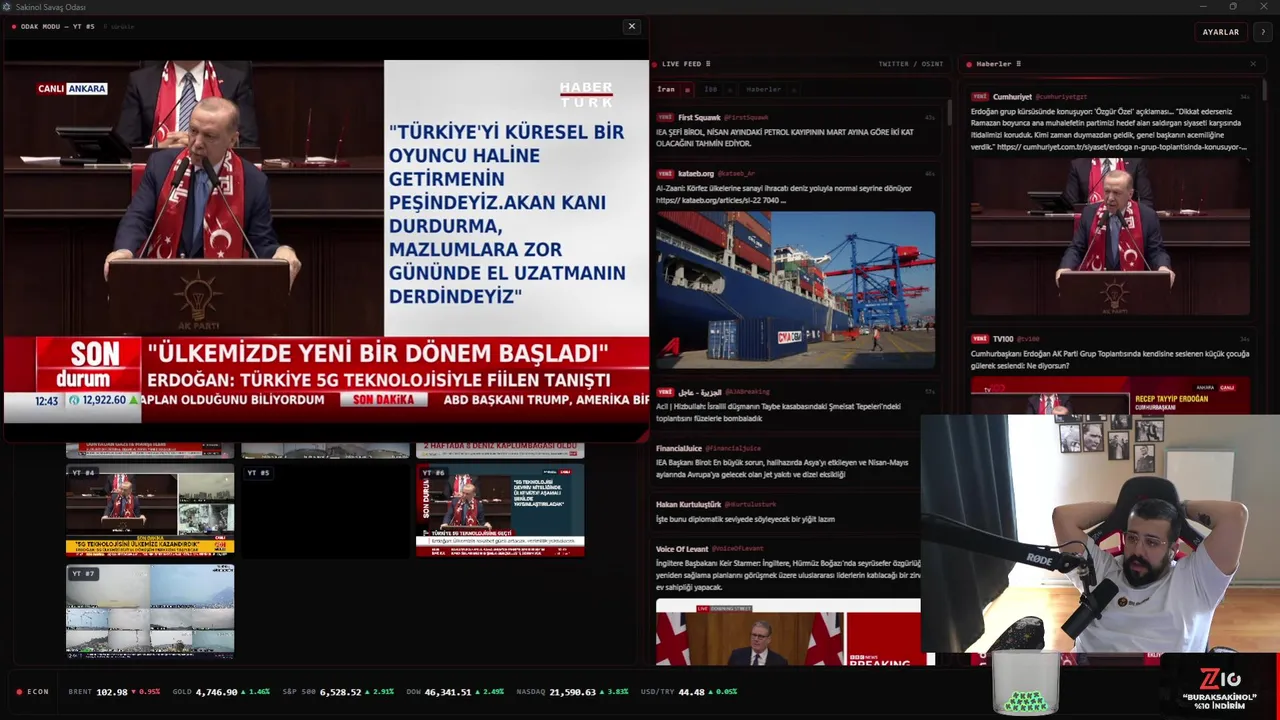Minimize the Sakinol Savaş Odası window
Image resolution: width=1280 pixels, height=720 pixels.
(x=1203, y=7)
